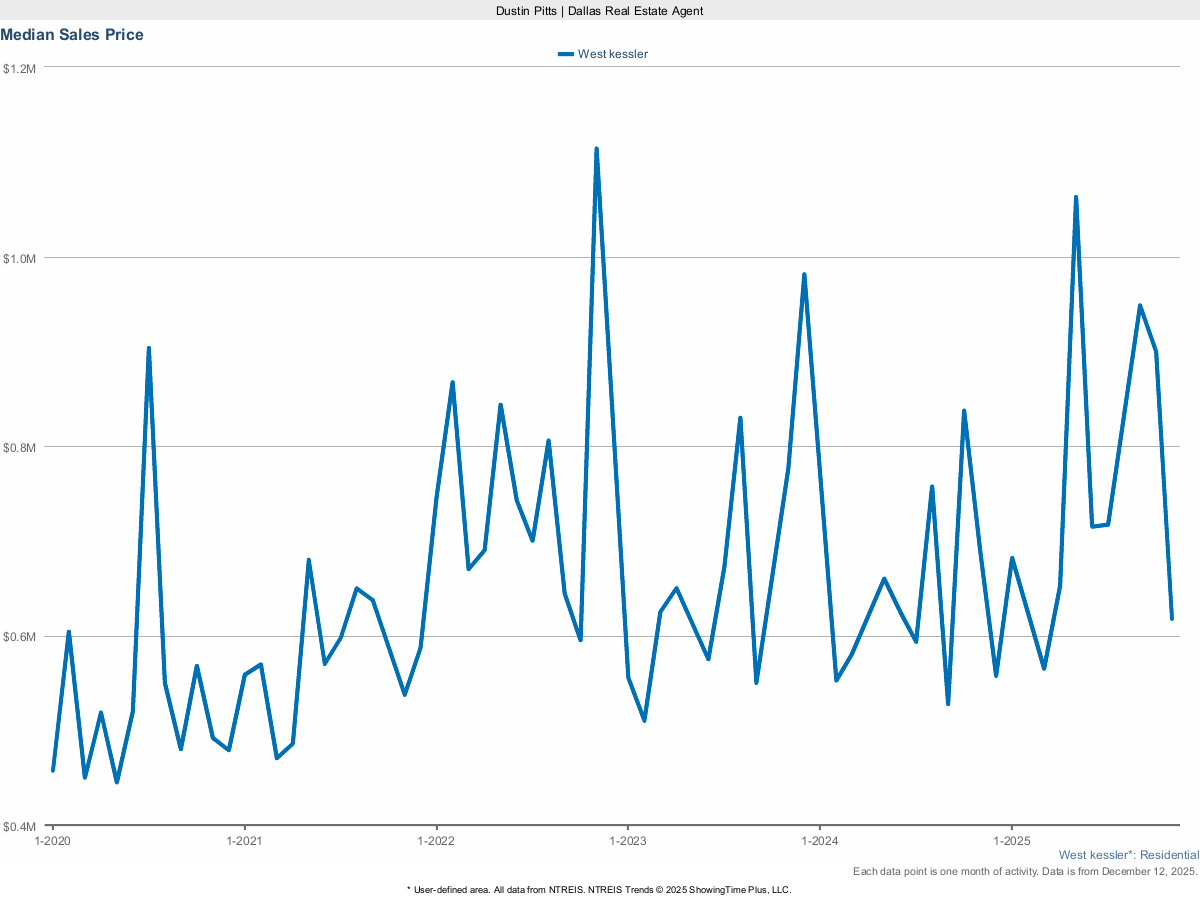The height and width of the screenshot is (900, 1200).
Task: Open the West kessler*: Residential link
Action: pos(1129,855)
